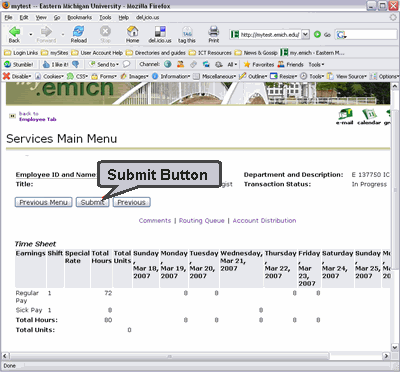Open the Bookmarks menu
Image resolution: width=400 pixels, height=372 pixels.
(79, 17)
